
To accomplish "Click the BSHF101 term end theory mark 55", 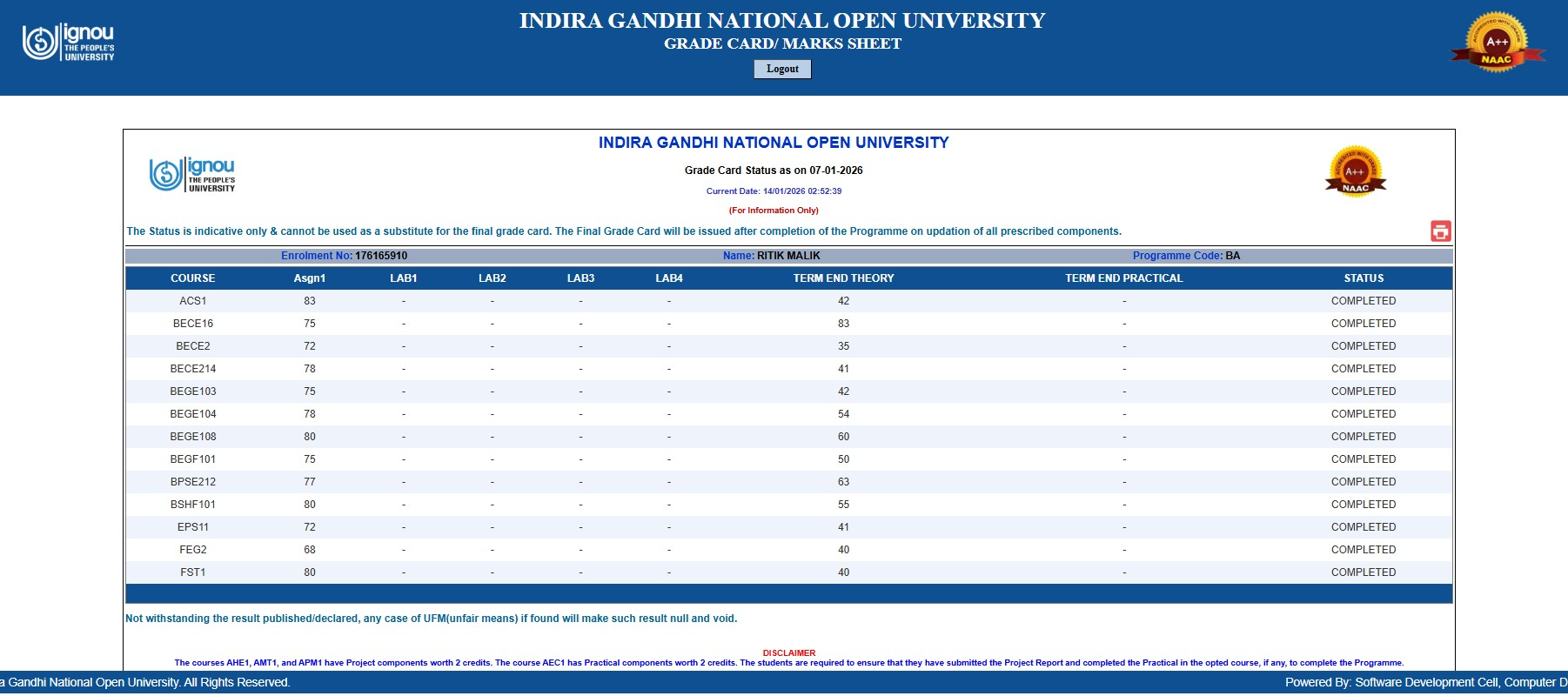I will click(x=844, y=505).
